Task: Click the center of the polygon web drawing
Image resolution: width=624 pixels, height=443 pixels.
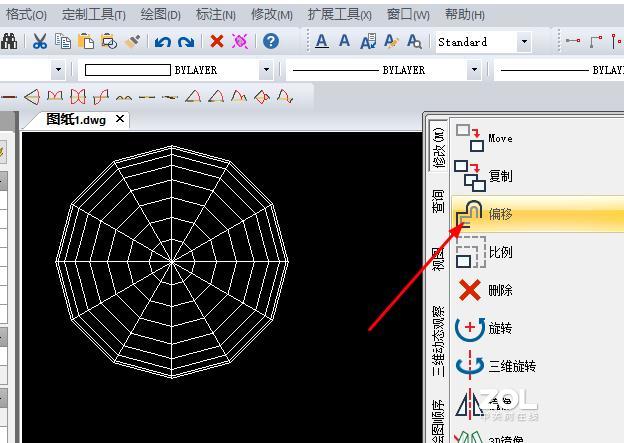Action: tap(174, 262)
